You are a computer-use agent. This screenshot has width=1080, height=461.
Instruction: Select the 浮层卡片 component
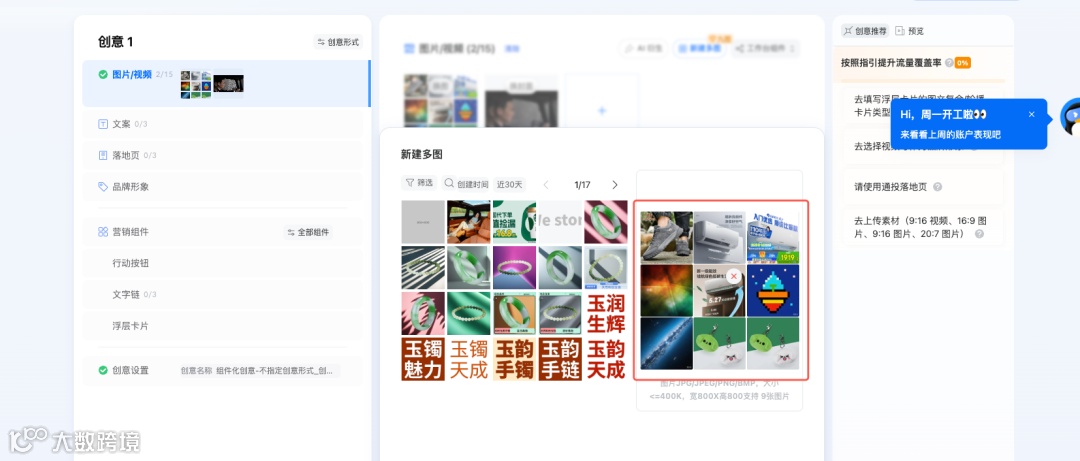(x=222, y=325)
